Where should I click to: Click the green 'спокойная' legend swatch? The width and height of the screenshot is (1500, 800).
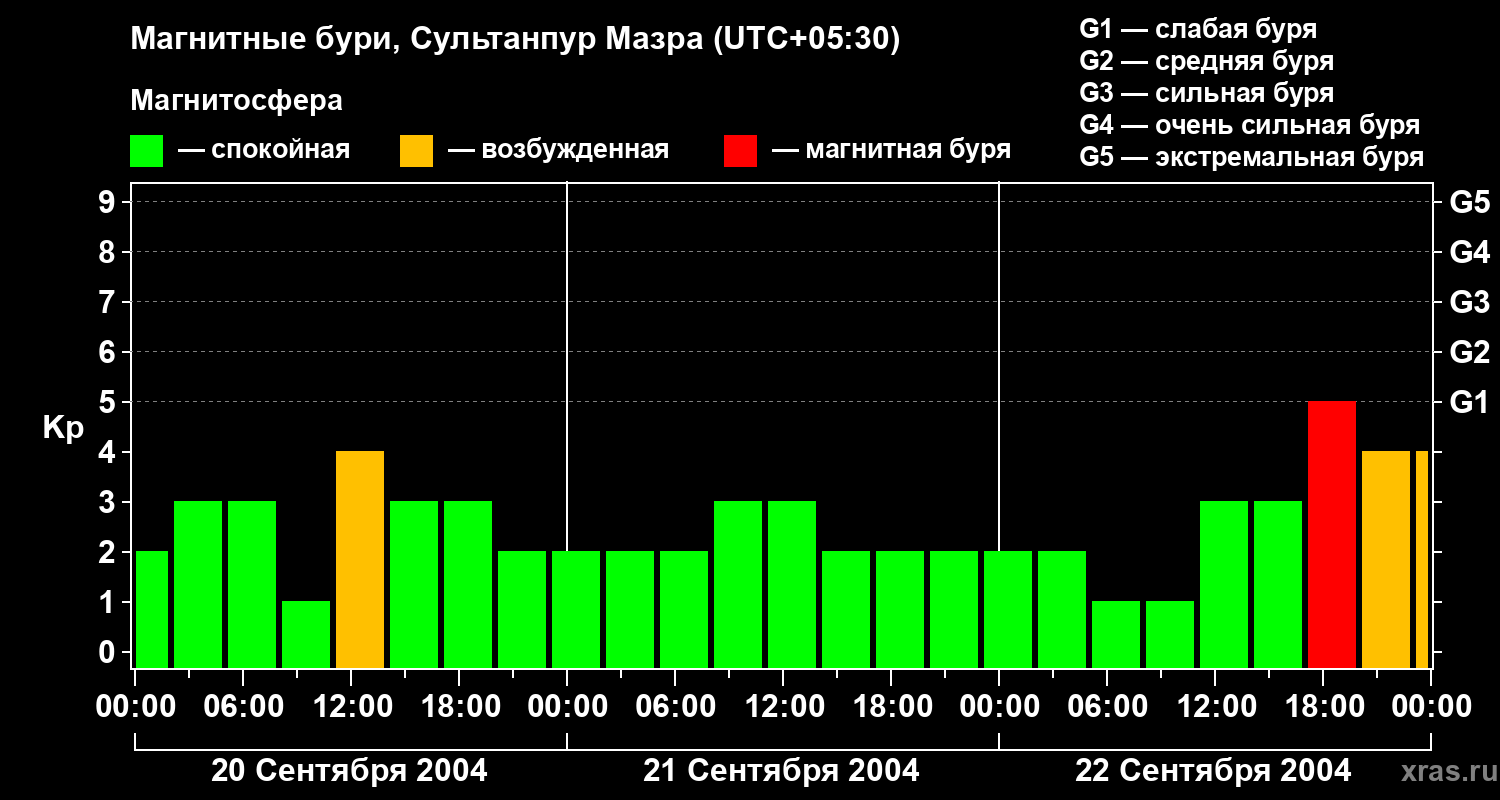147,151
